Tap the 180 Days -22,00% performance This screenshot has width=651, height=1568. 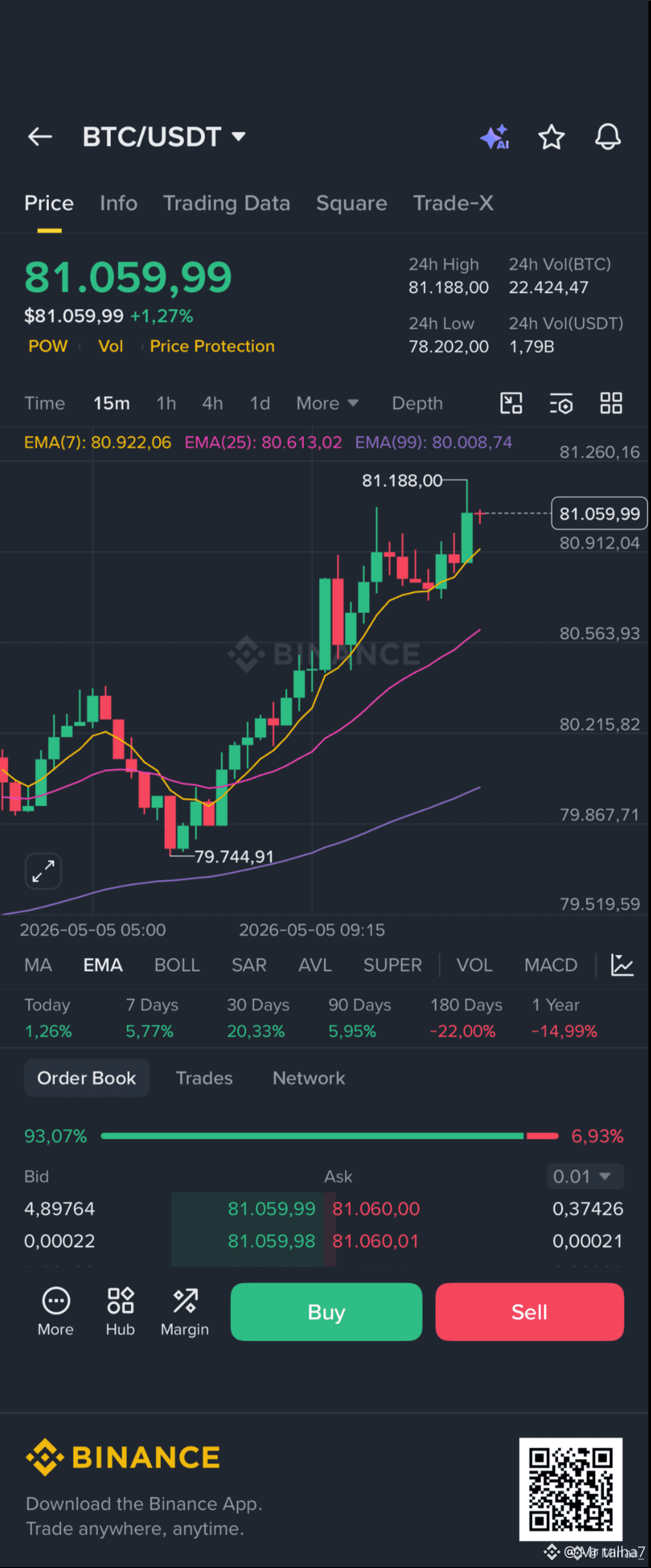(x=466, y=1017)
